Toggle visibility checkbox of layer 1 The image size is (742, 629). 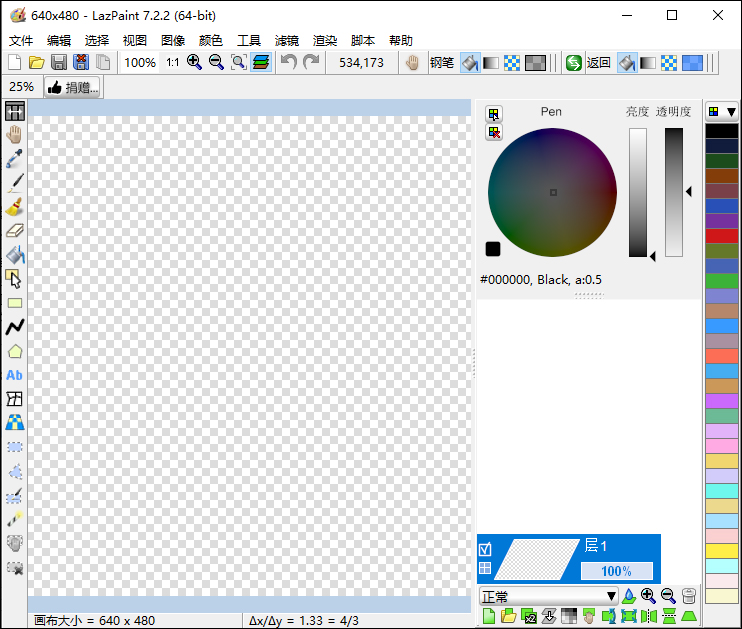point(485,549)
